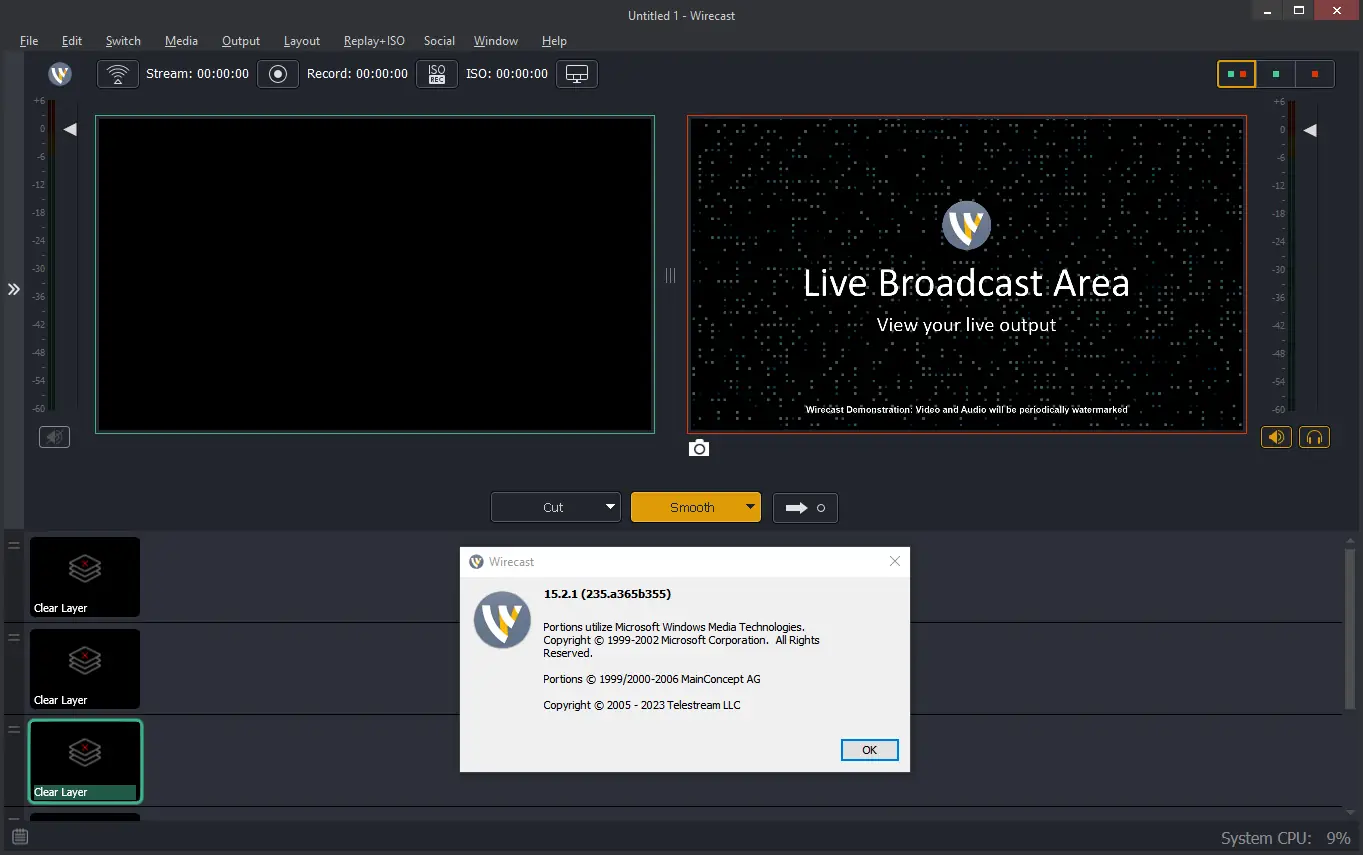
Task: Click the ISO: 00:00:00 timer text
Action: tap(507, 74)
